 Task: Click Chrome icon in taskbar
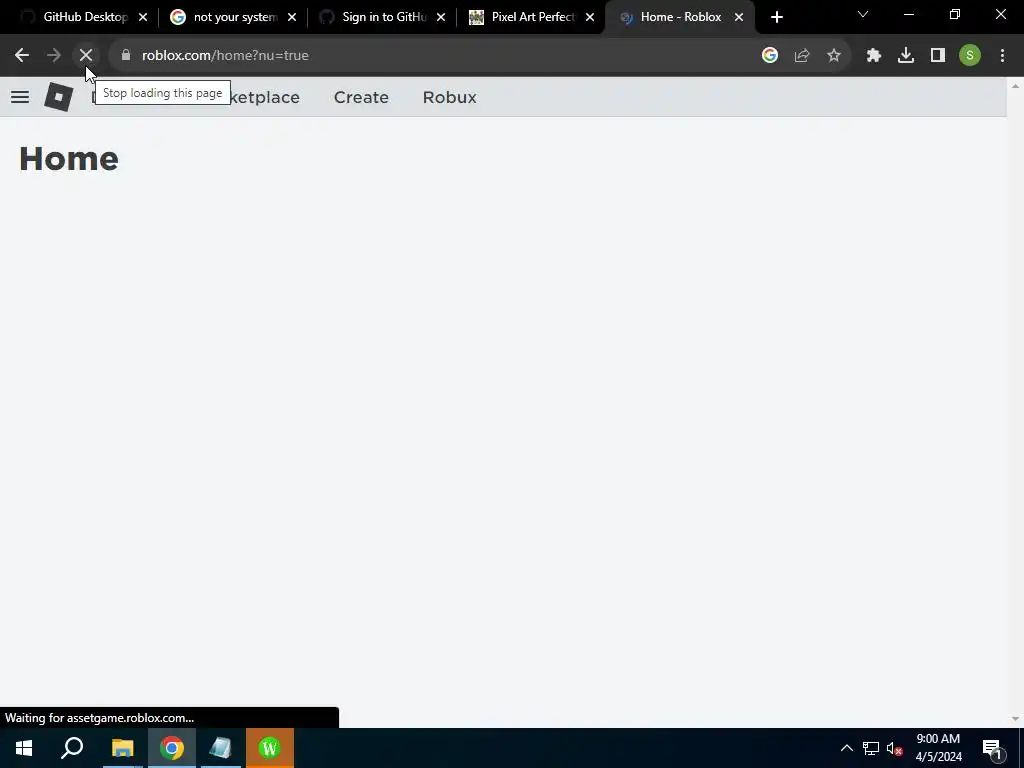pyautogui.click(x=172, y=748)
